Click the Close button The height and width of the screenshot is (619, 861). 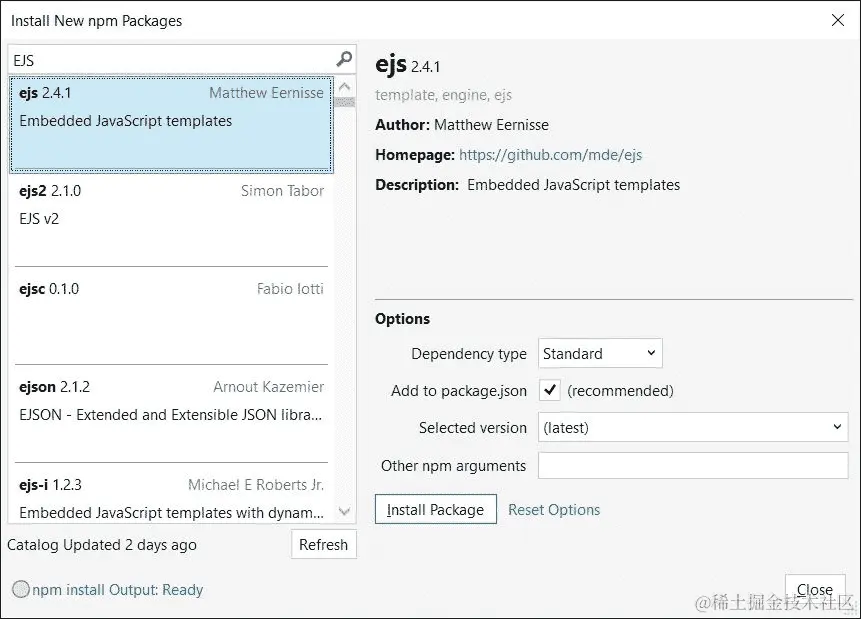point(814,589)
